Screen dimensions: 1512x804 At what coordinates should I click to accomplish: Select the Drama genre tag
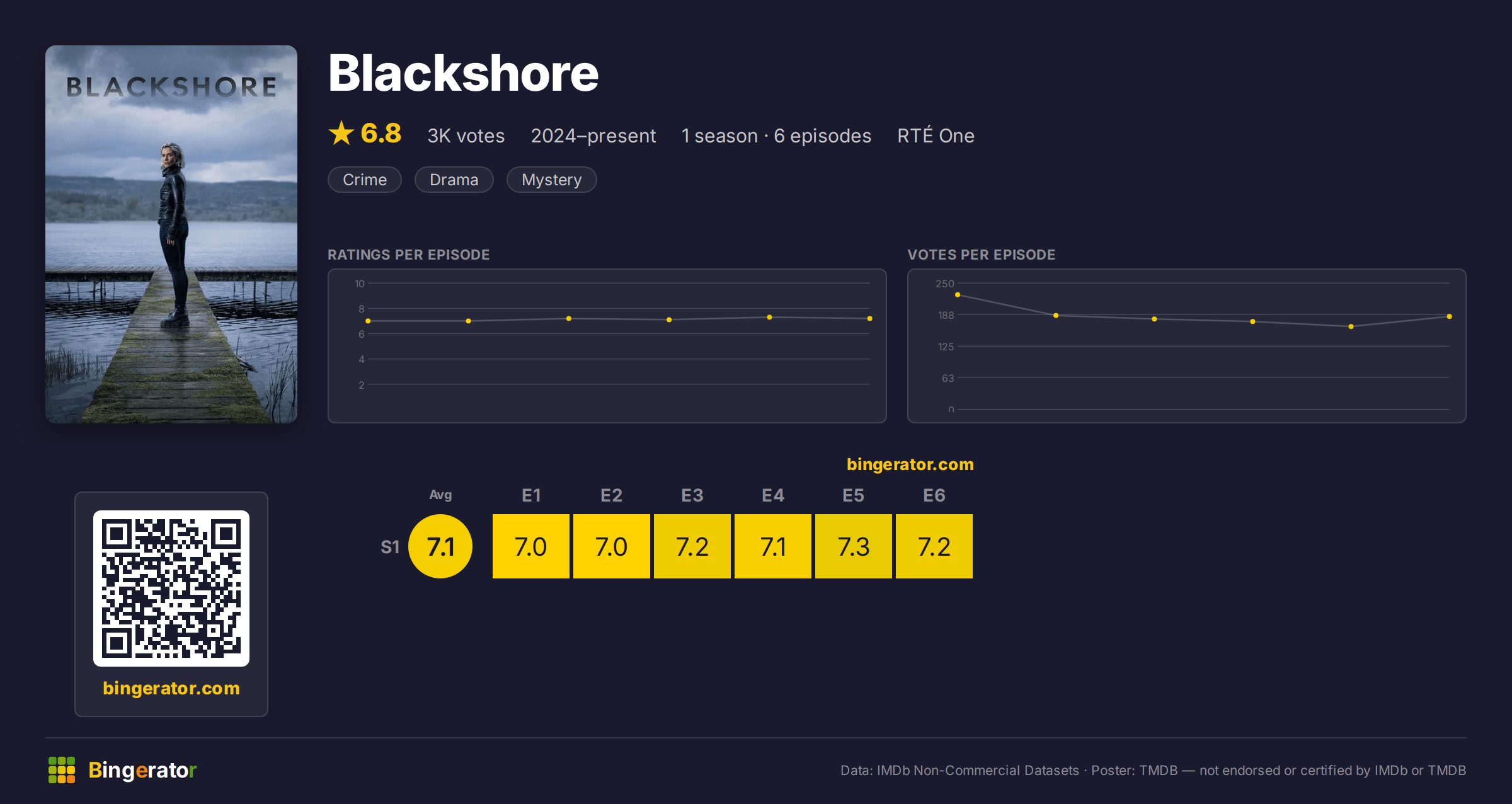tap(454, 180)
